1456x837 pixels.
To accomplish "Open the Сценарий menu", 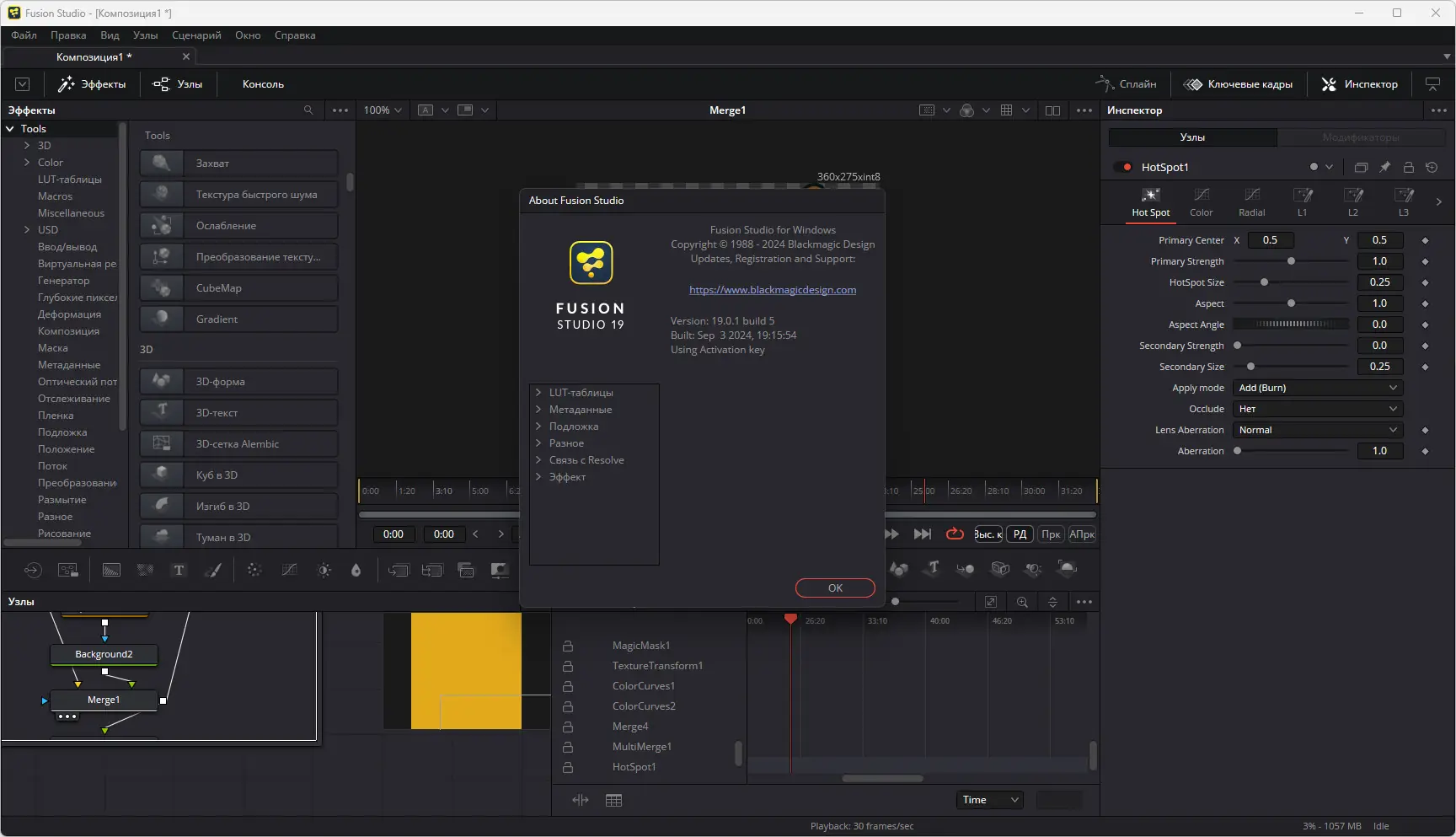I will (x=196, y=35).
